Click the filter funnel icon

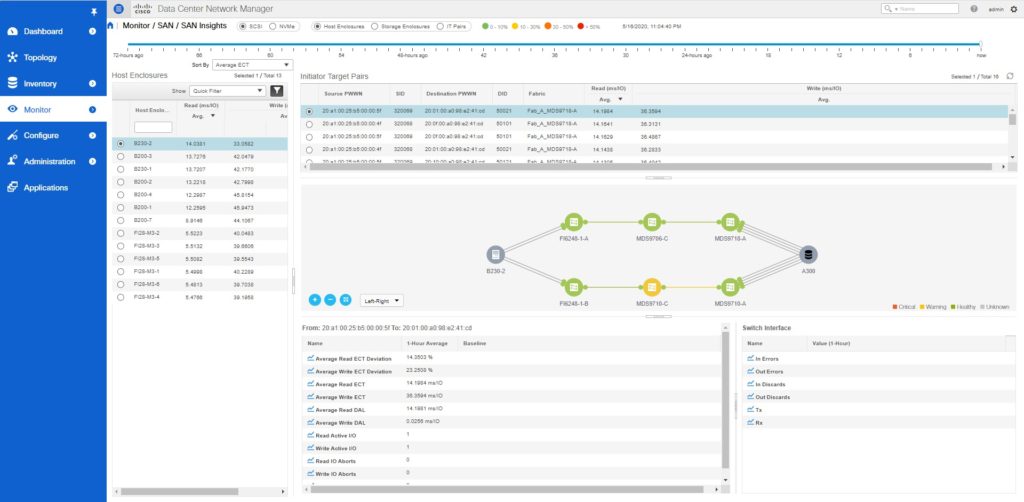tap(277, 91)
